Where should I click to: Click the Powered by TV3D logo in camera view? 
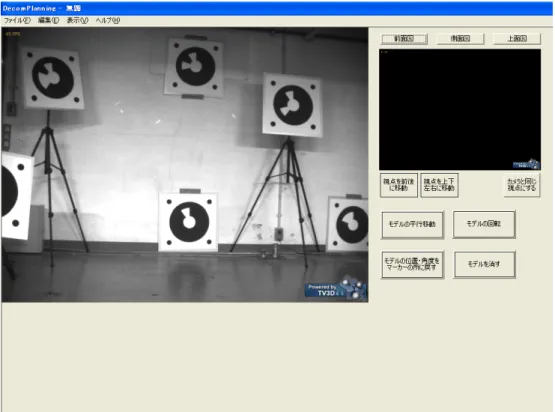point(336,289)
